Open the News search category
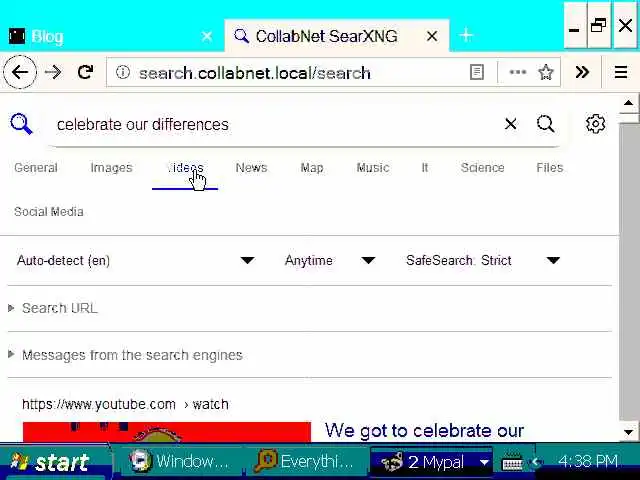 (251, 168)
